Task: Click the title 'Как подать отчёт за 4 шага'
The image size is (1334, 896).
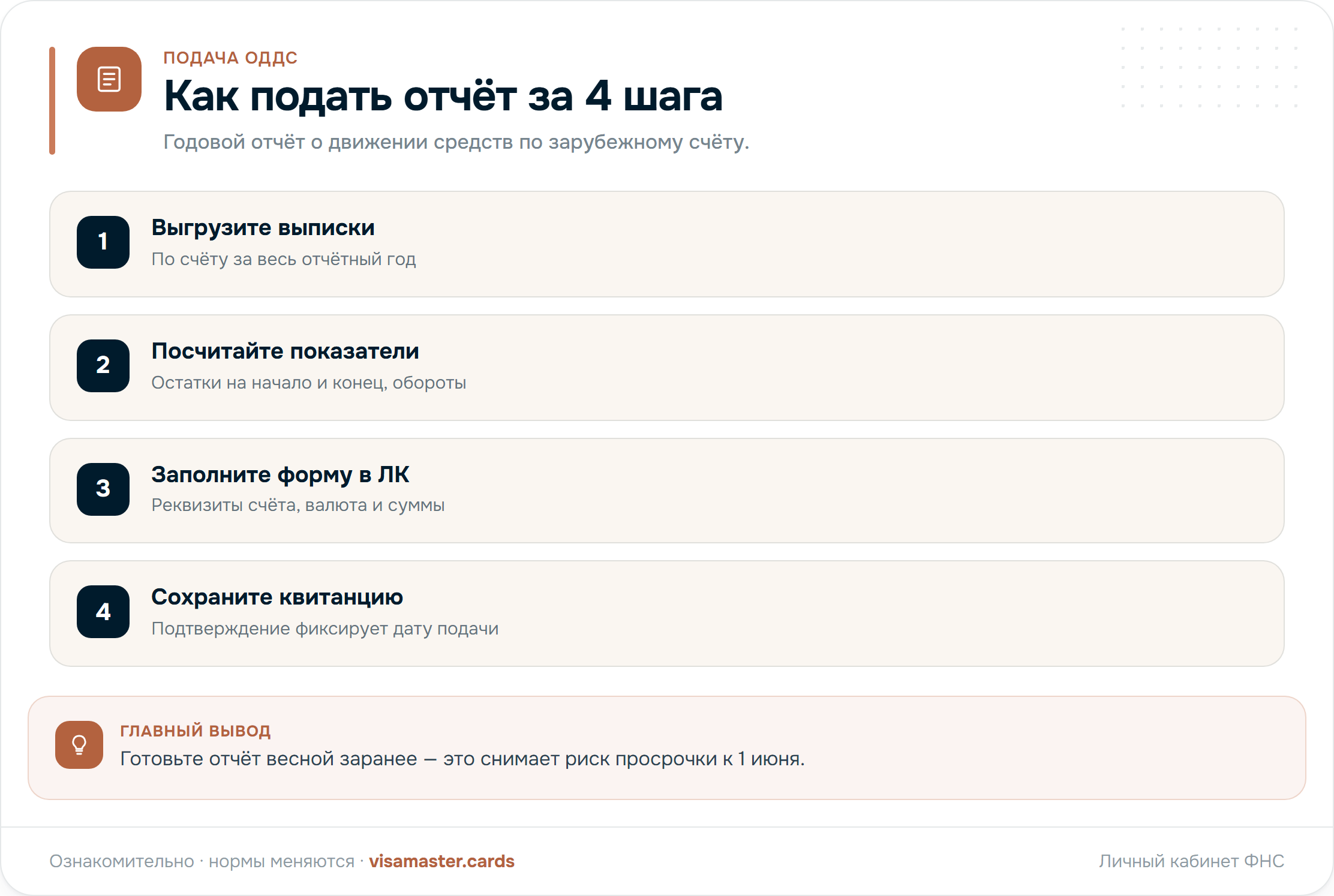Action: (443, 96)
